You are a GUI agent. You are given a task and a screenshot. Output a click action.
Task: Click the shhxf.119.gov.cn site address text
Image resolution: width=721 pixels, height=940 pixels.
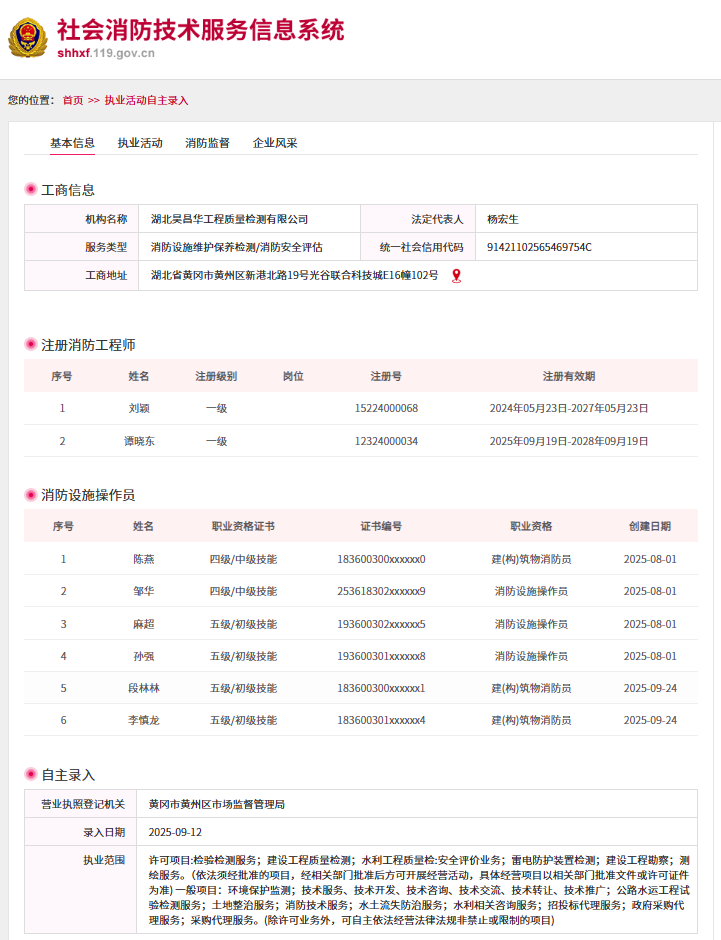(106, 54)
